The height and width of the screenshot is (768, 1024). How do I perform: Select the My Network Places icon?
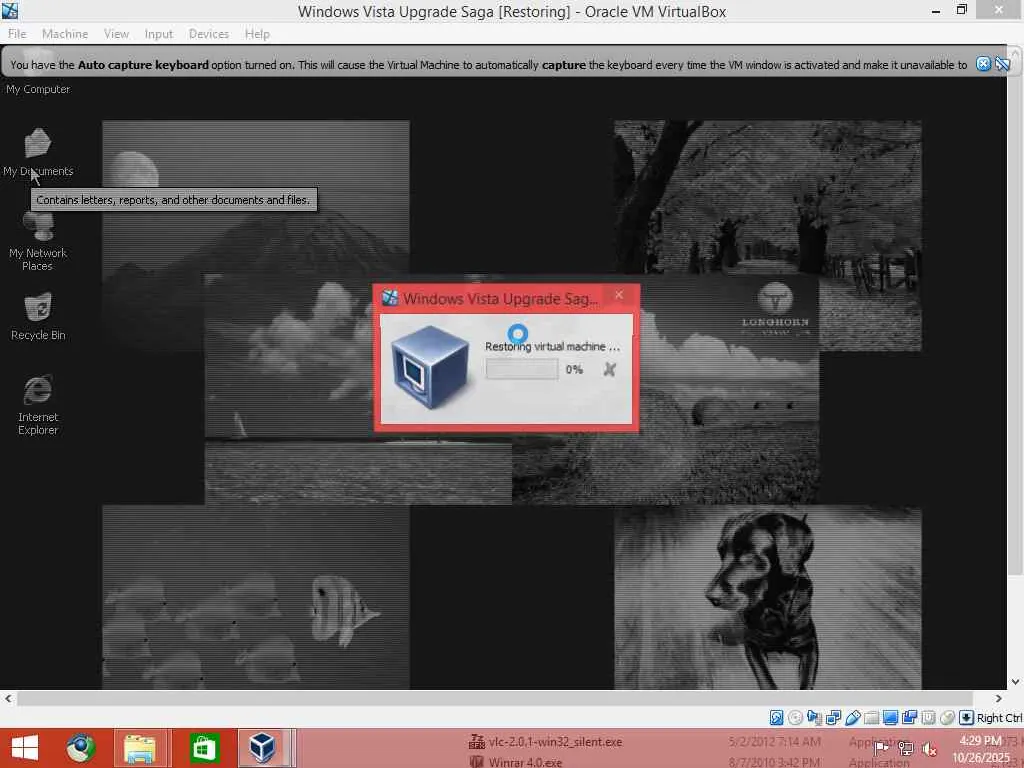(38, 242)
